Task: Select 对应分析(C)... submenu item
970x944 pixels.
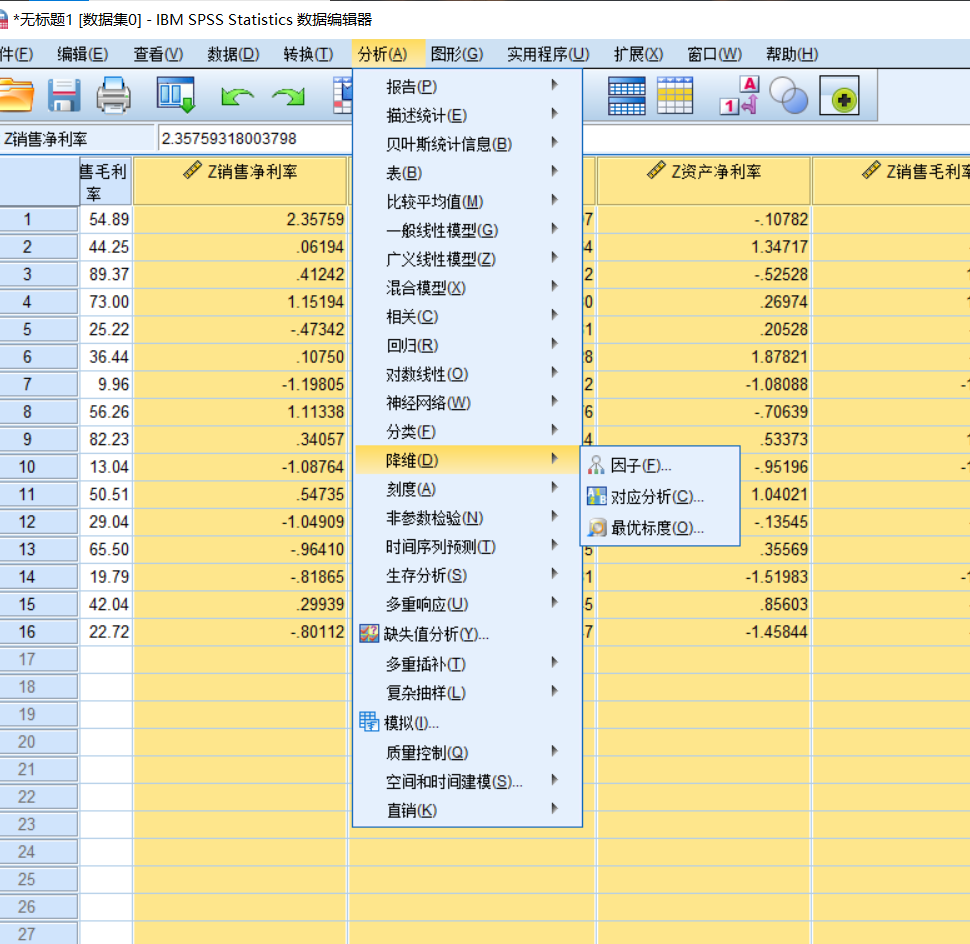Action: pos(659,496)
